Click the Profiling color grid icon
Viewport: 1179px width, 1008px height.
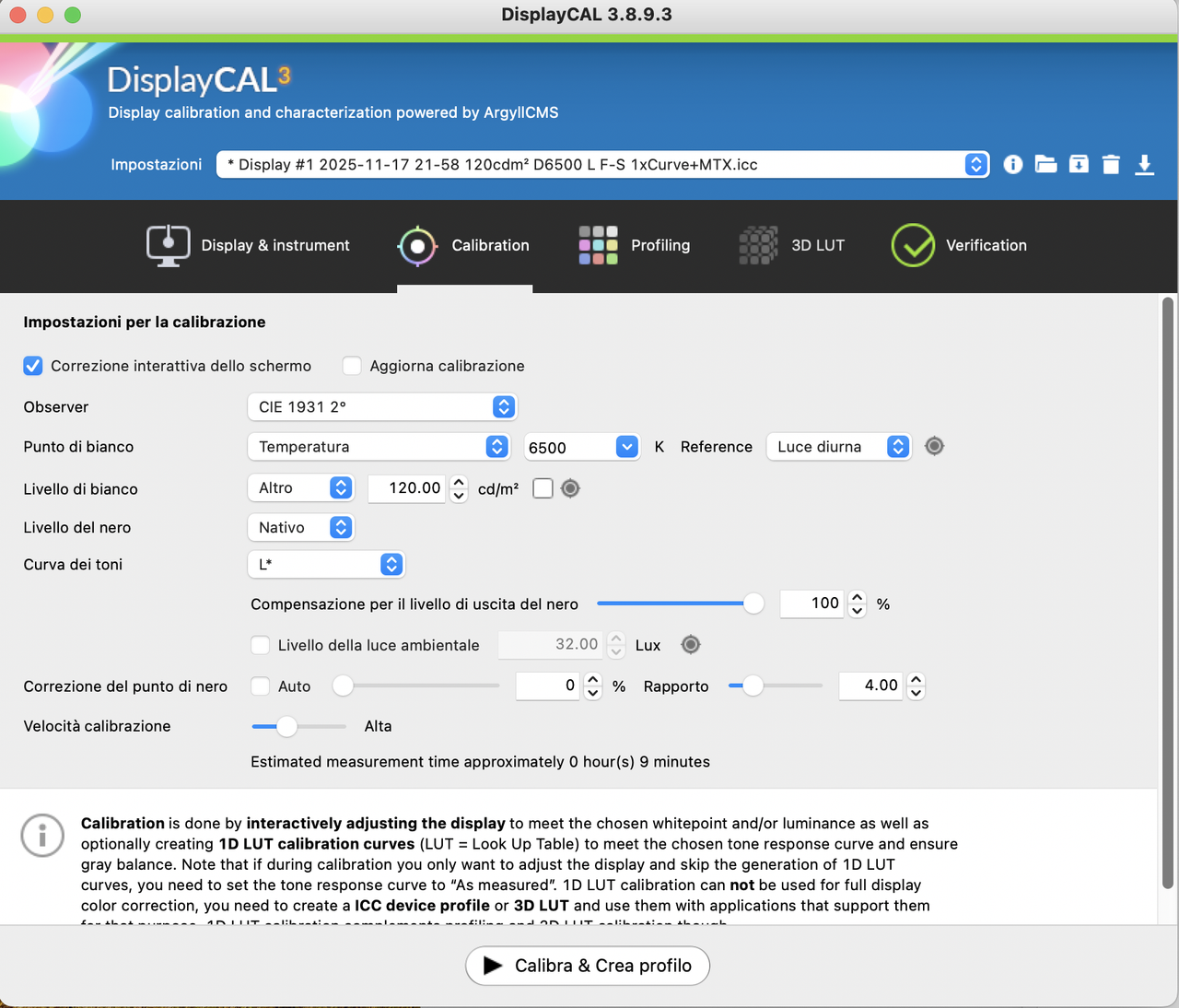pos(598,245)
